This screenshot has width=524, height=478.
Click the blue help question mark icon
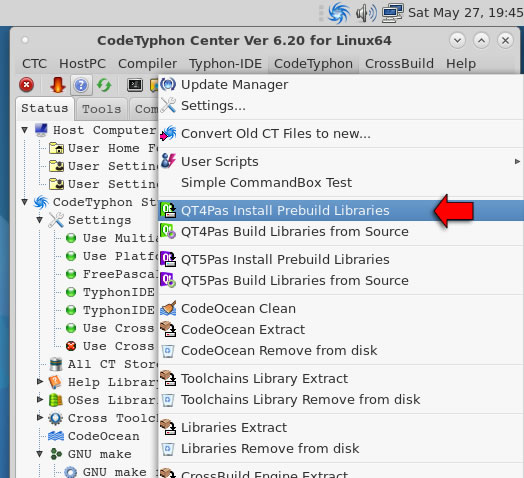tap(81, 85)
